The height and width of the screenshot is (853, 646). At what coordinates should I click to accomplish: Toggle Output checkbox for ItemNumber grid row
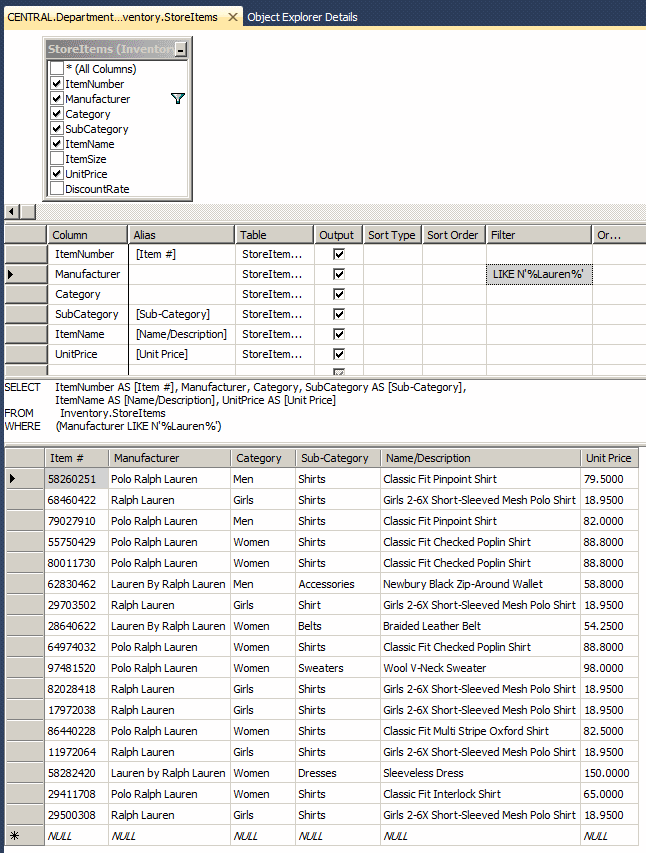coord(339,254)
